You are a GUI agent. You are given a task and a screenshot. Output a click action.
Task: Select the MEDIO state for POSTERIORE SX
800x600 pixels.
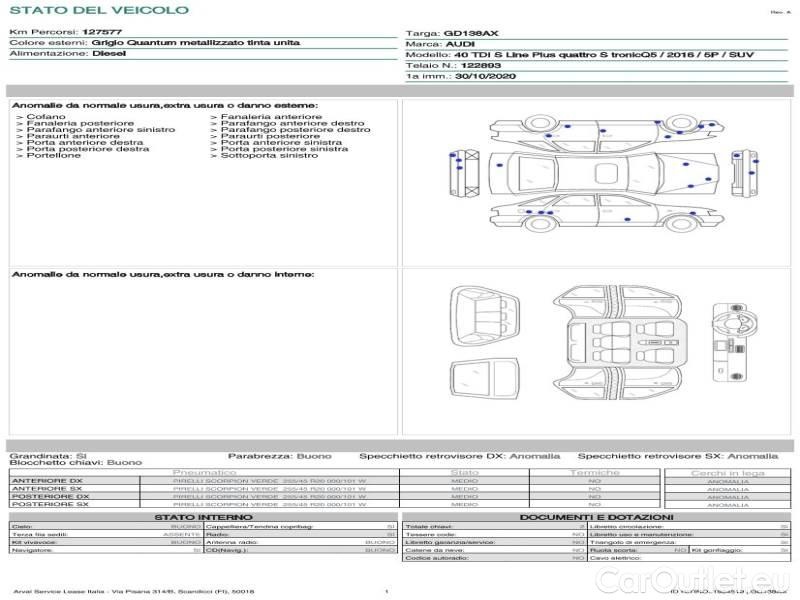464,504
